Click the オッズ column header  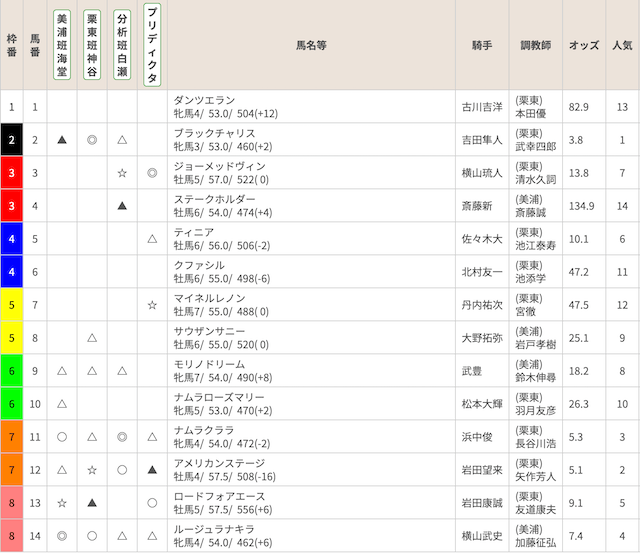(x=584, y=45)
